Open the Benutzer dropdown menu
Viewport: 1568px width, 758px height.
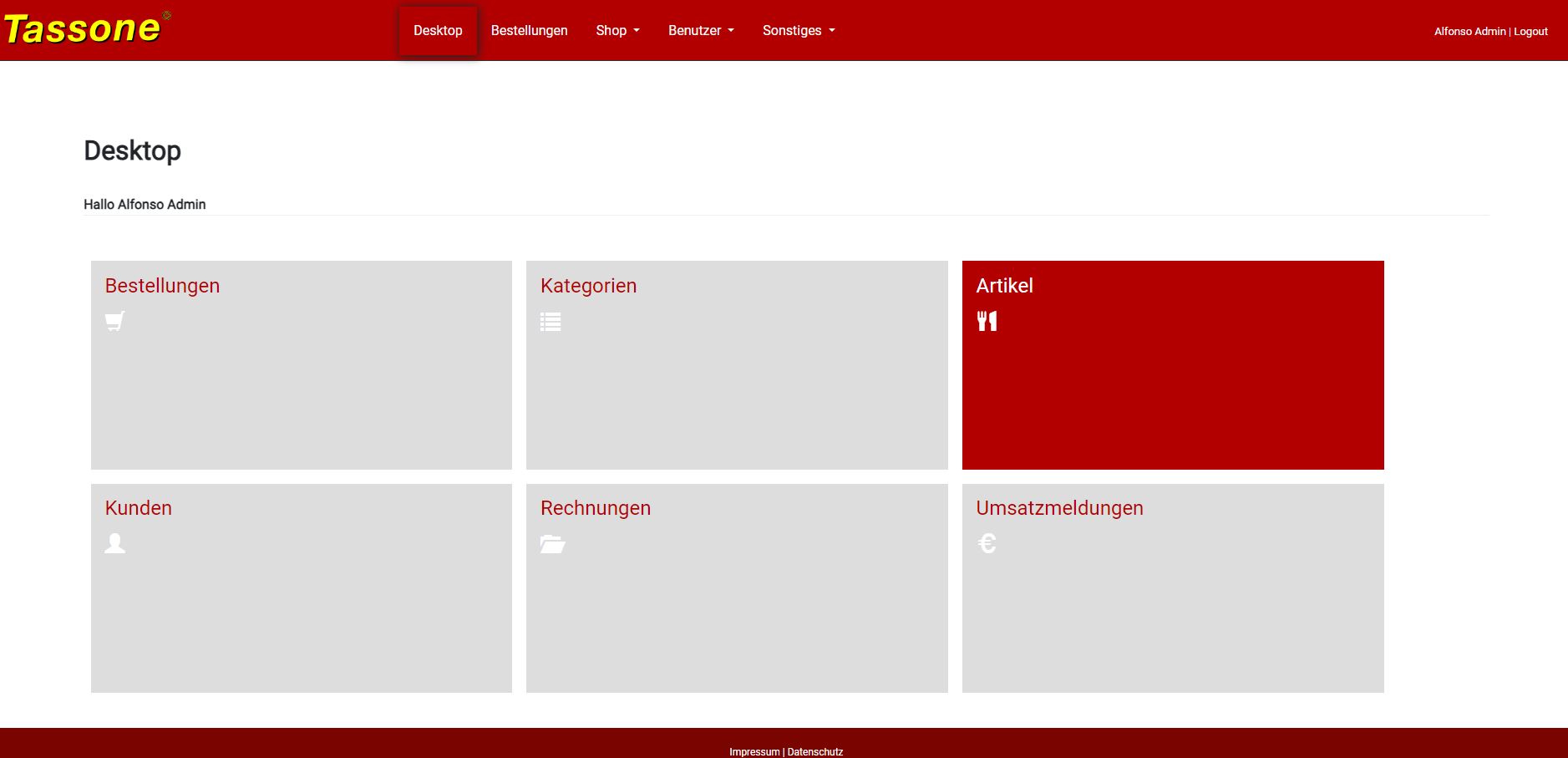click(701, 31)
